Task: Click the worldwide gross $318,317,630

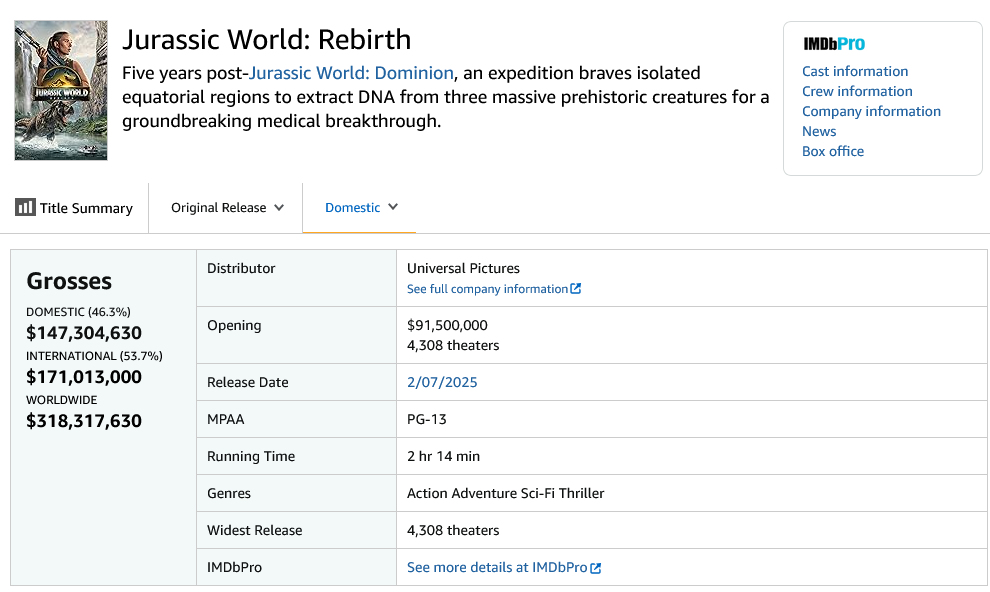Action: 84,421
